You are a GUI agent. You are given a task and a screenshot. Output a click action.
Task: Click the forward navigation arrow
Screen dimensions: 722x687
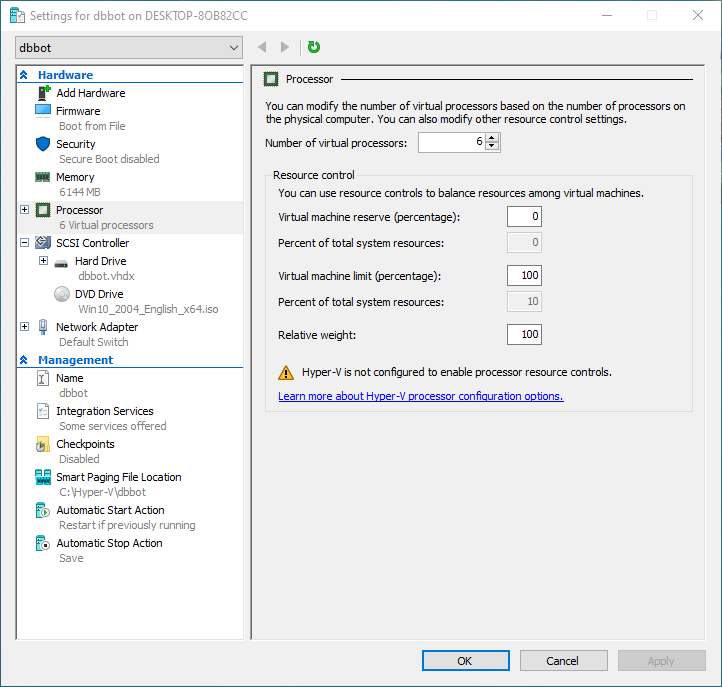click(285, 47)
